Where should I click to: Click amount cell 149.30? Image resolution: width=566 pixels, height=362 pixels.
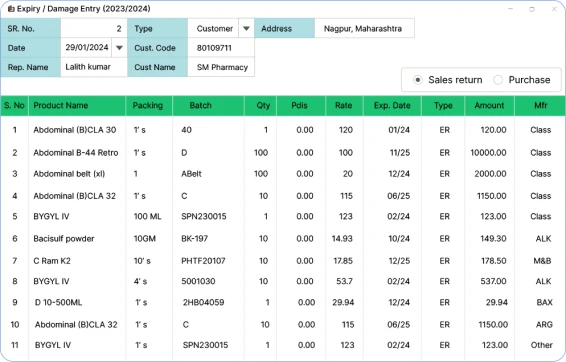pyautogui.click(x=493, y=239)
